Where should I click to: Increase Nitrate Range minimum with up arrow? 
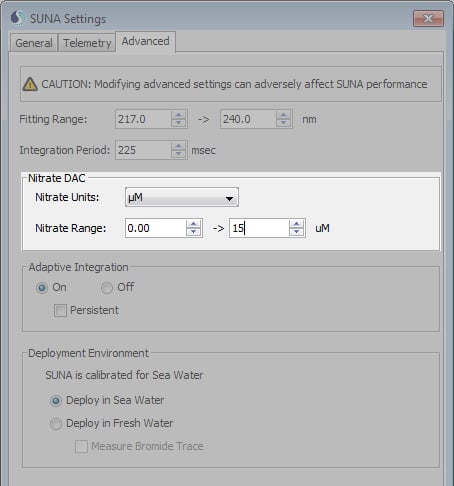(x=194, y=224)
